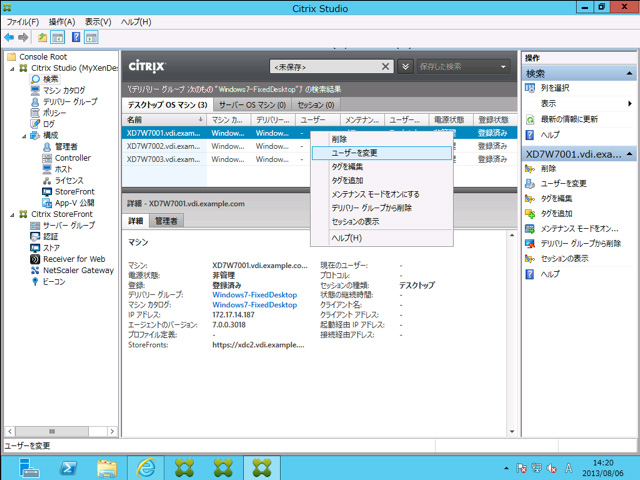The height and width of the screenshot is (480, 640).
Task: Click ユーザーを変更 in actions pane
Action: point(563,184)
